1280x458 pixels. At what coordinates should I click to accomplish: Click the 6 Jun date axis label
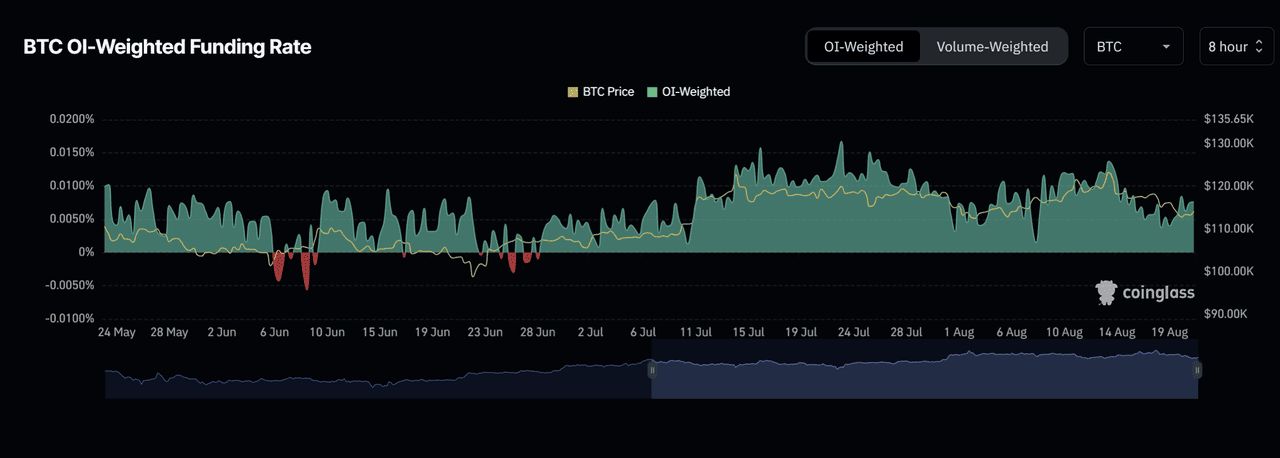coord(274,332)
